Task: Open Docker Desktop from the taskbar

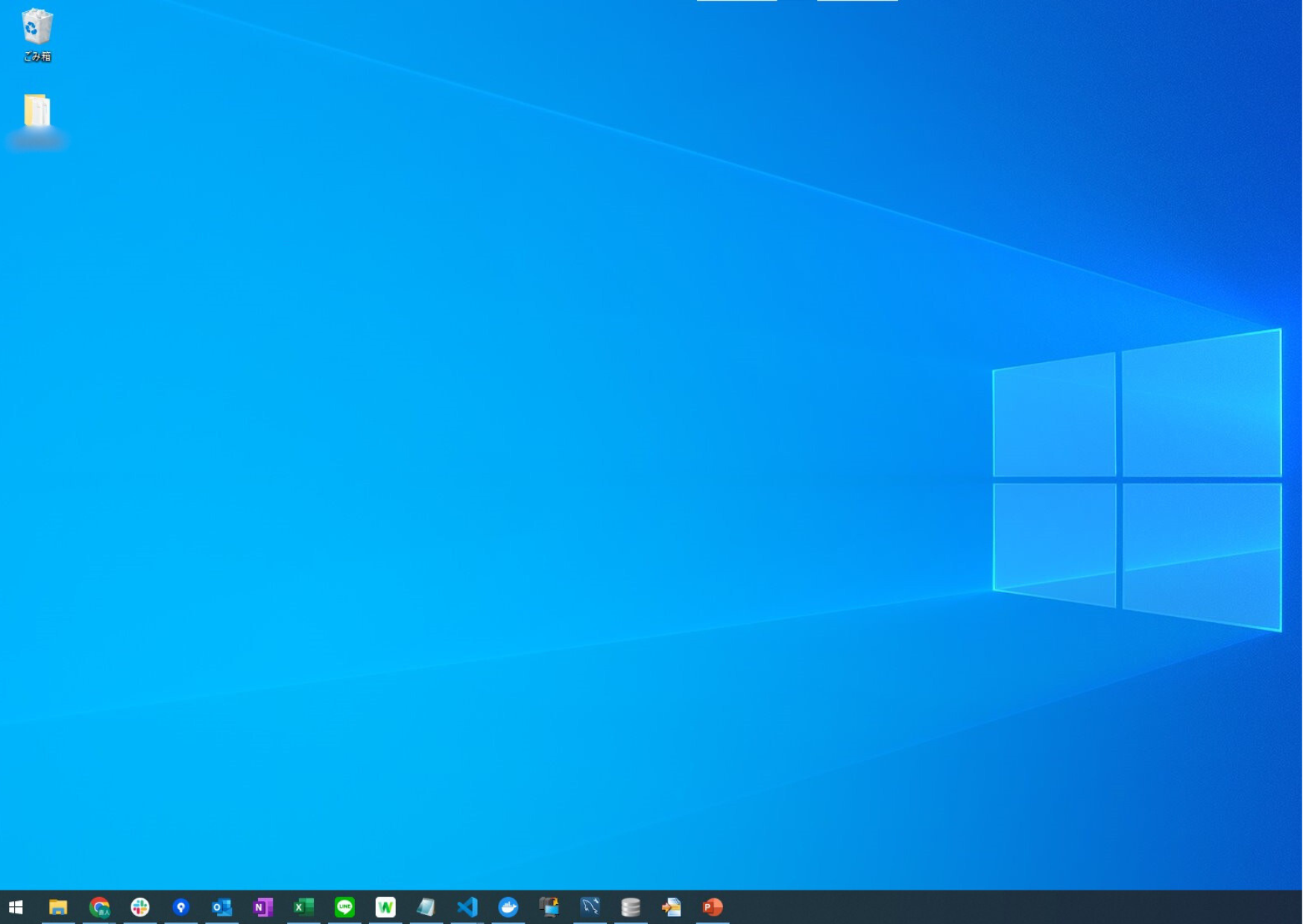Action: tap(508, 907)
